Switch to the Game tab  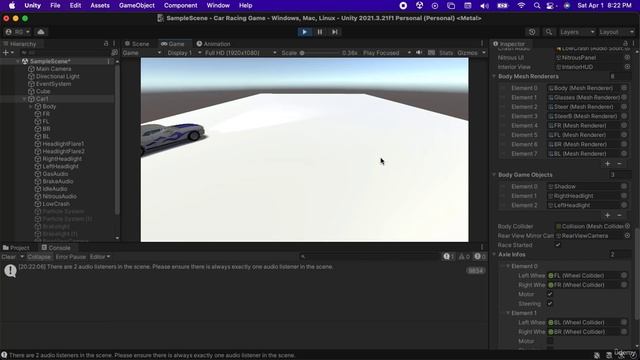(173, 44)
